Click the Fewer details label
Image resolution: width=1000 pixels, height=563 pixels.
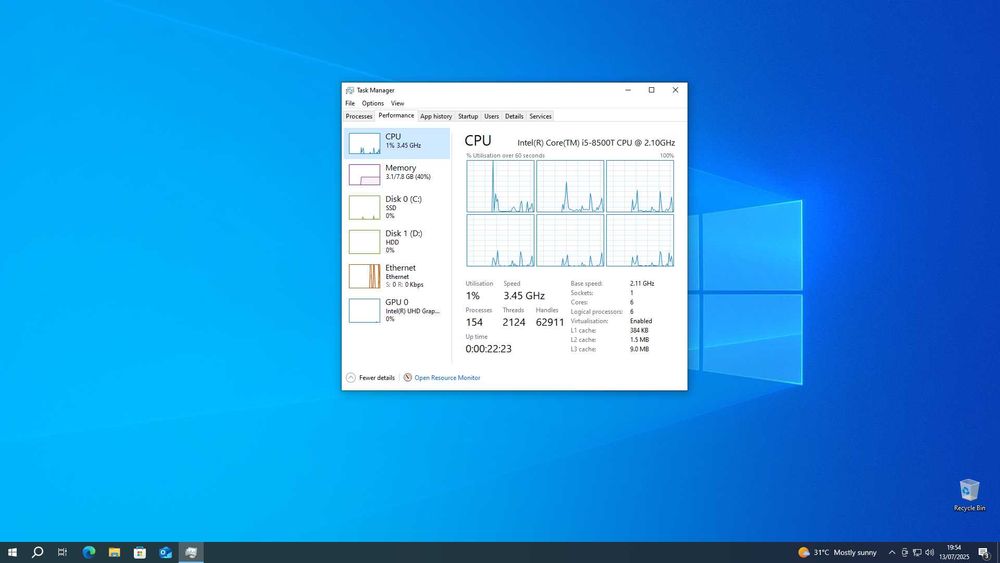click(x=377, y=377)
